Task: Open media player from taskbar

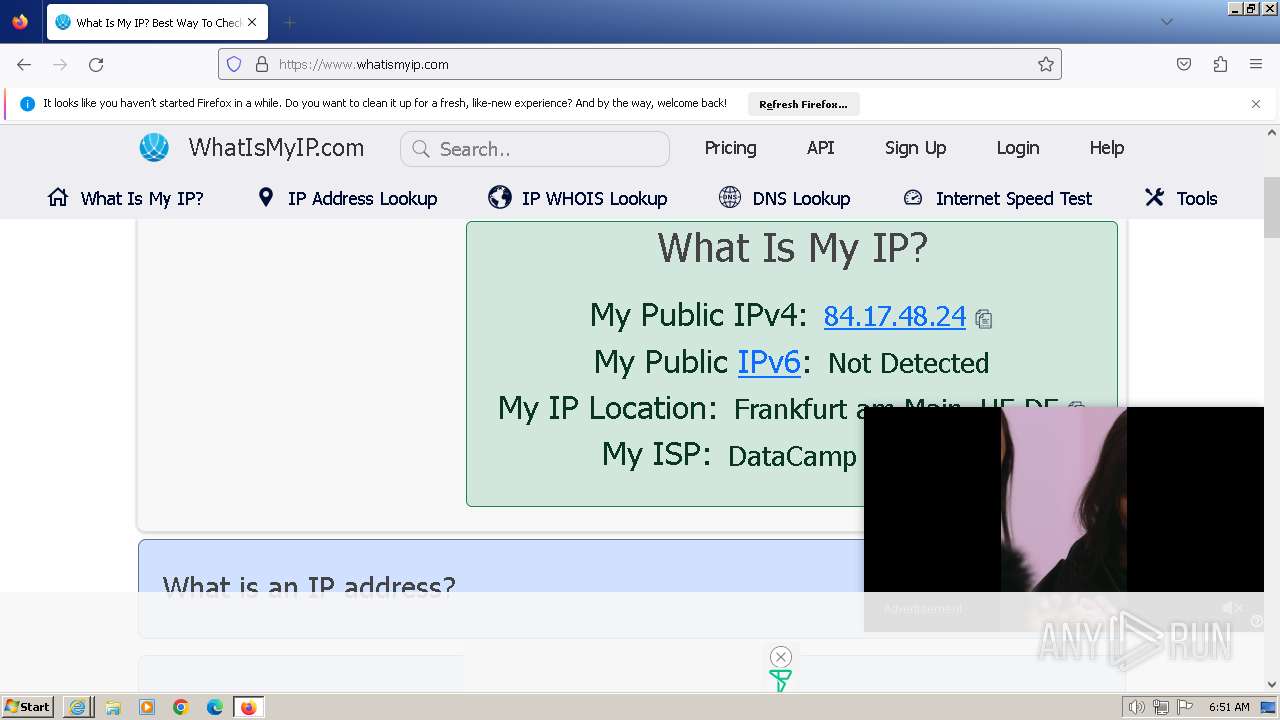Action: tap(147, 707)
